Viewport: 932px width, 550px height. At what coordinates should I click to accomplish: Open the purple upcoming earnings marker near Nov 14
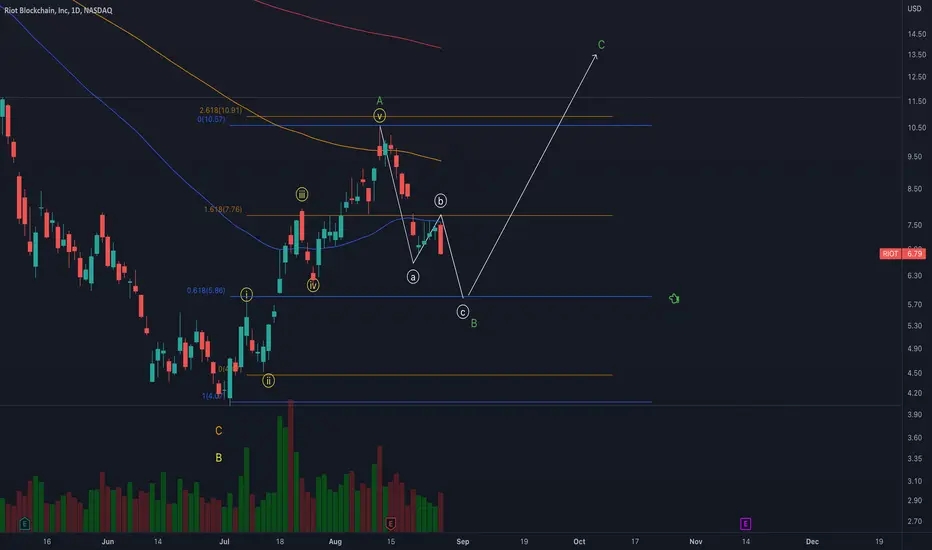(x=745, y=524)
